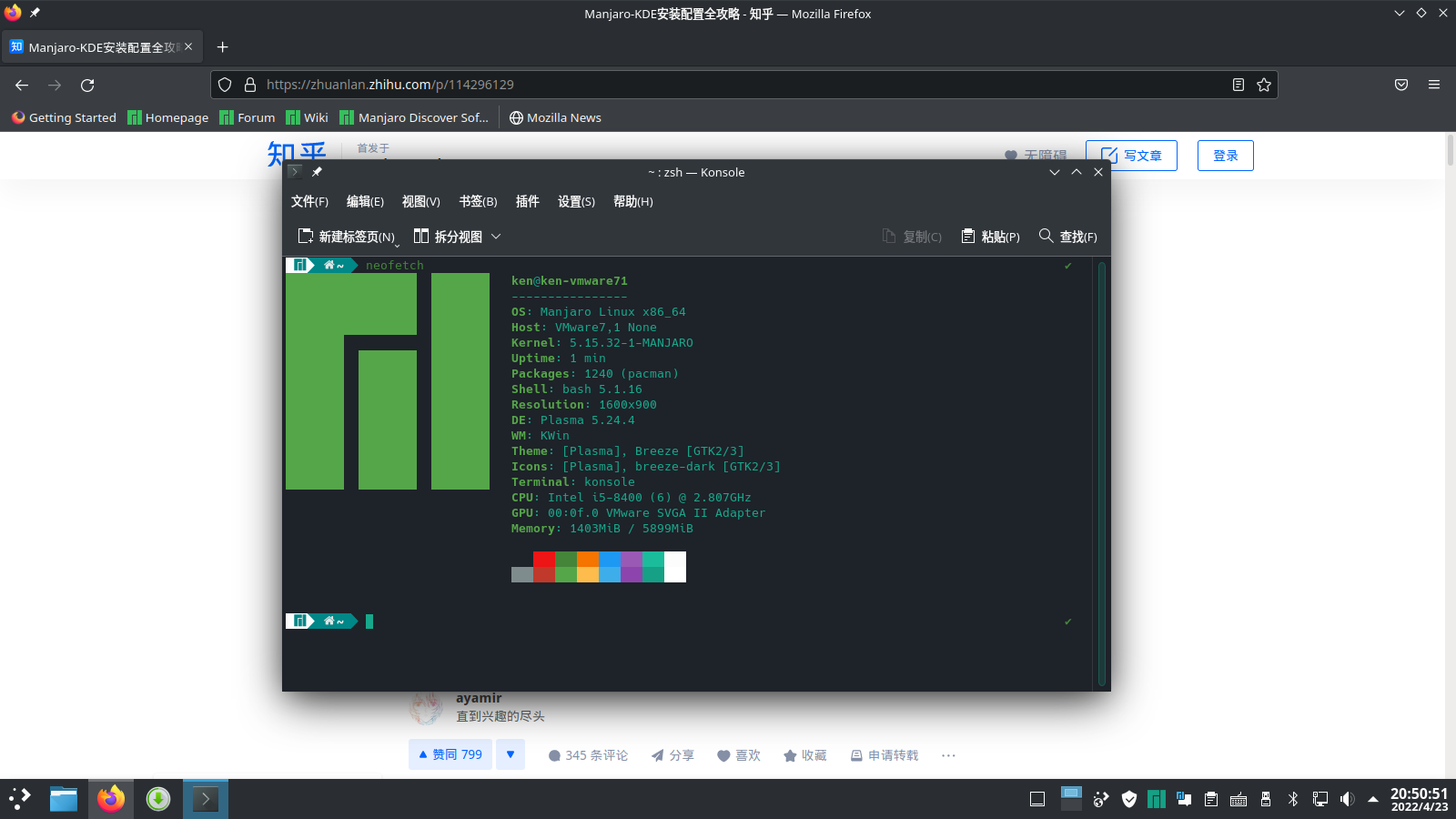The width and height of the screenshot is (1456, 819).
Task: Open the Konsole 帮助(H) menu
Action: click(x=633, y=201)
